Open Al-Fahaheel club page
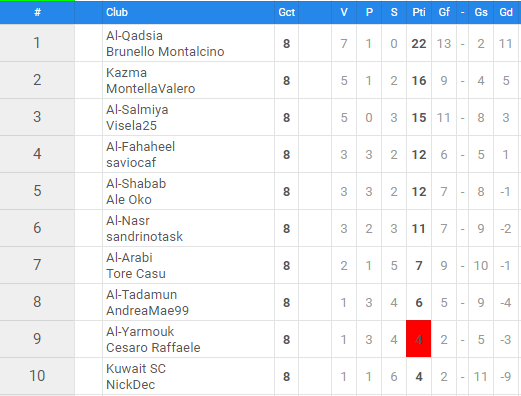 [140, 147]
